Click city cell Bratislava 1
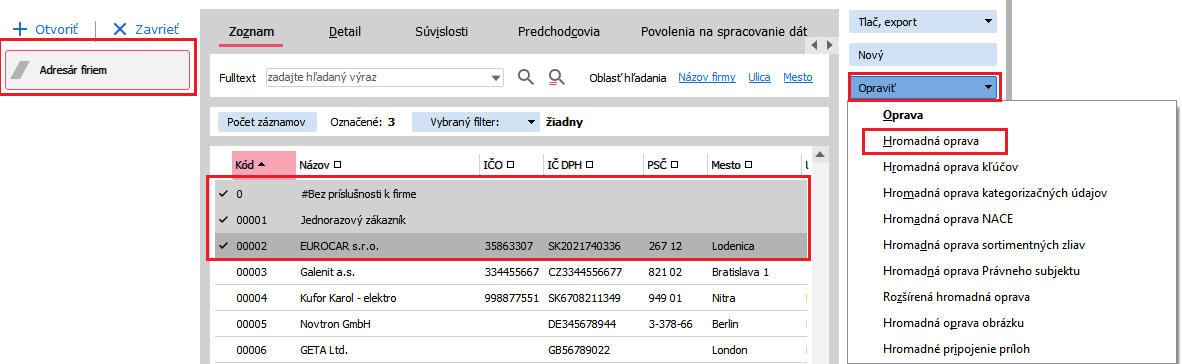 tap(740, 272)
